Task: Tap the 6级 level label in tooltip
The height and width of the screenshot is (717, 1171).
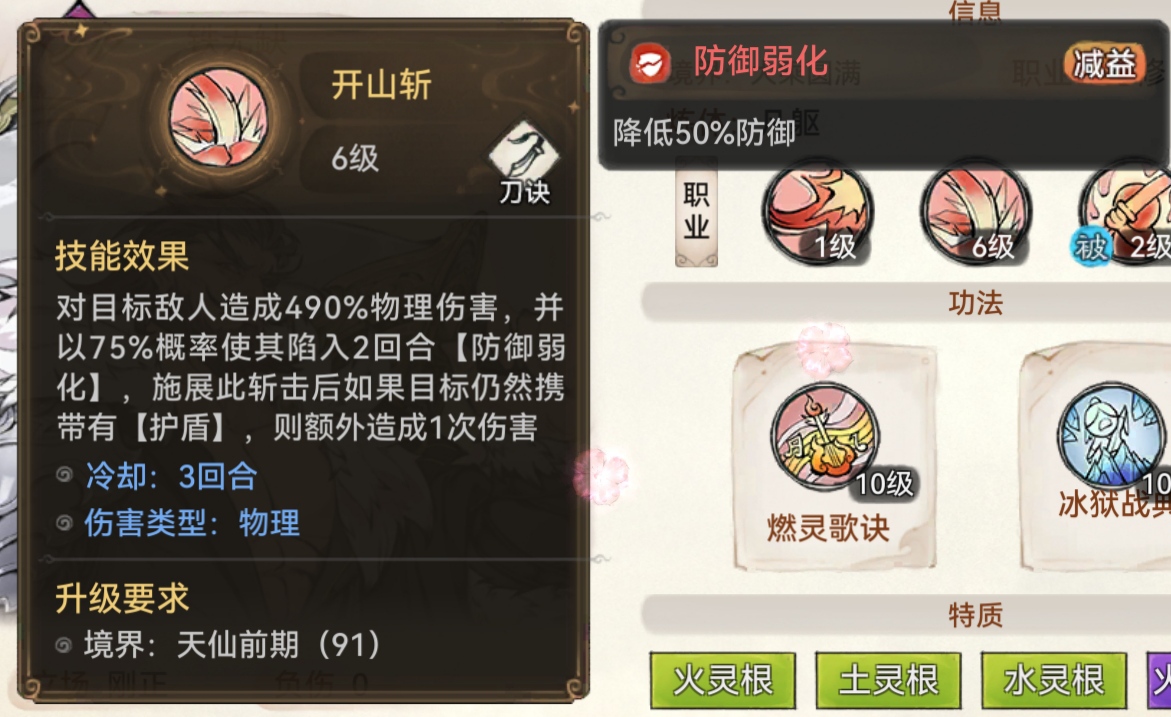Action: pyautogui.click(x=355, y=158)
